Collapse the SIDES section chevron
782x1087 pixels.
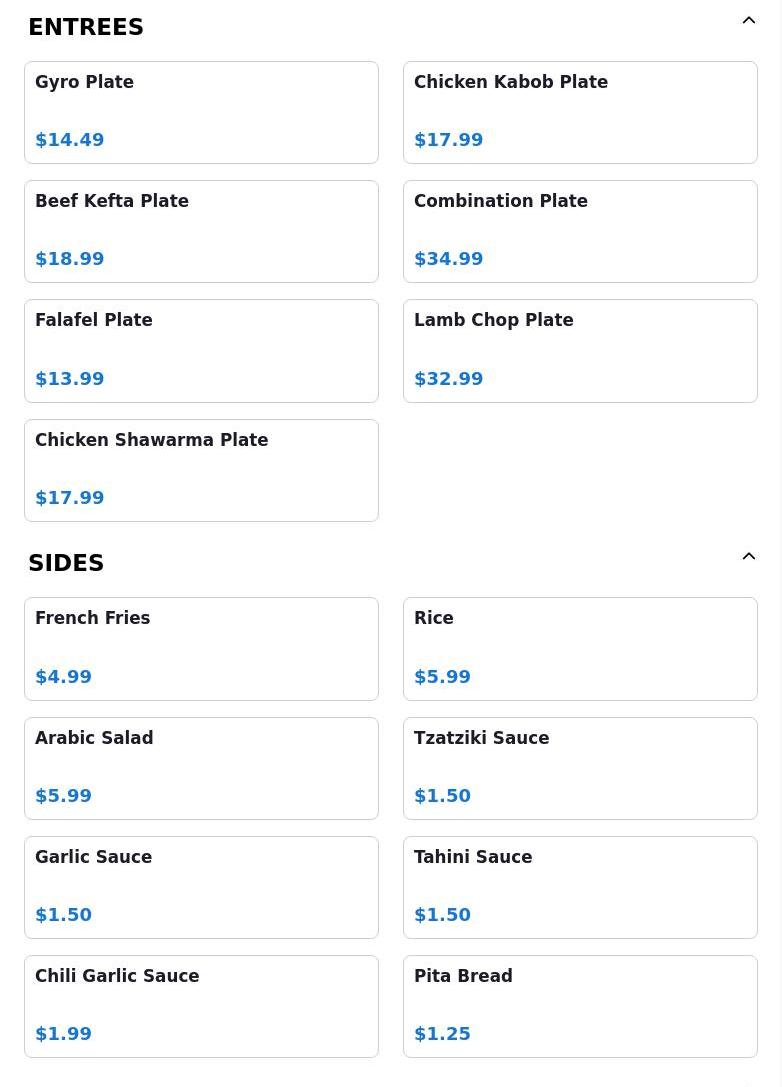(x=749, y=556)
